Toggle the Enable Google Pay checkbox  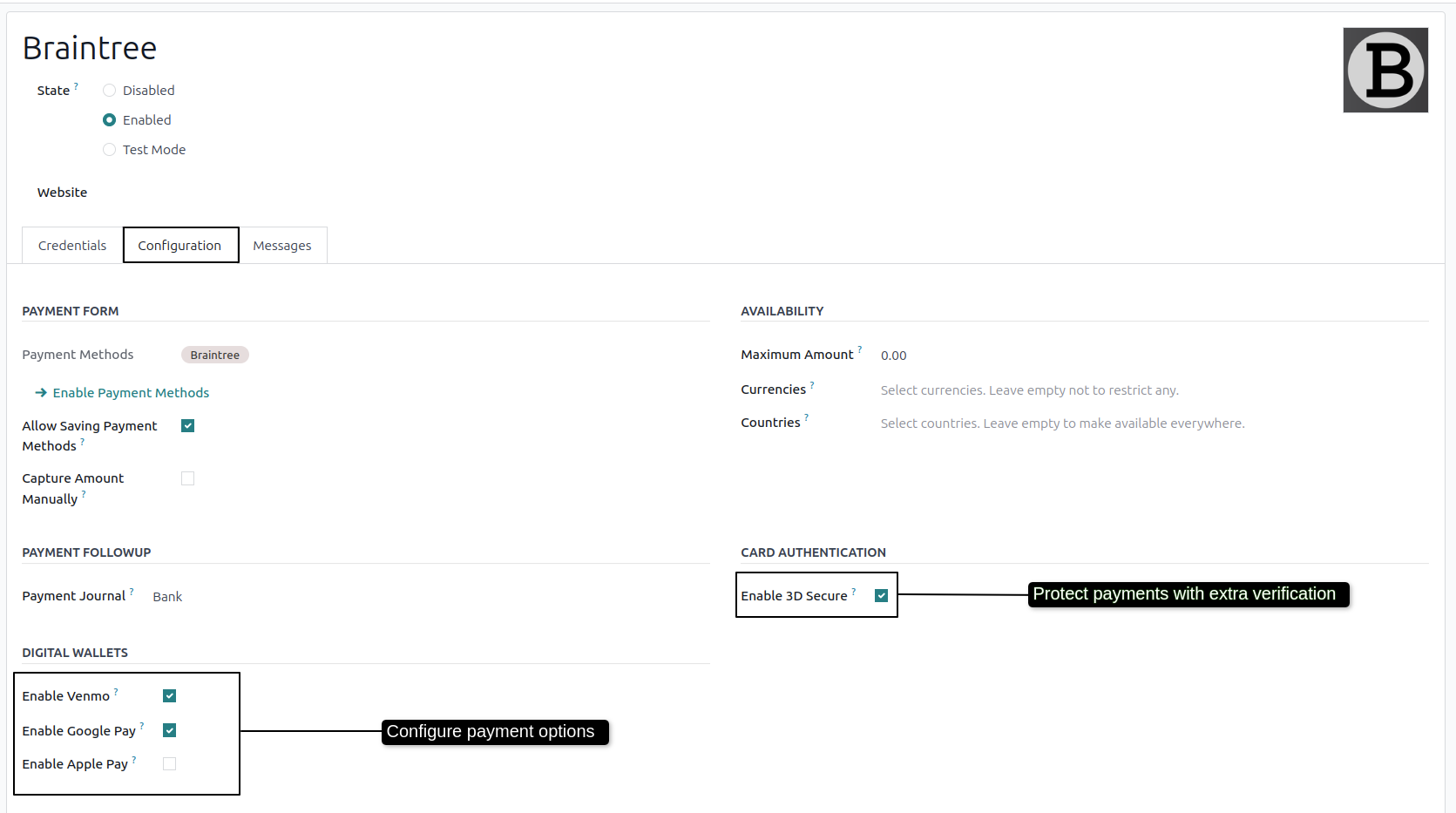click(170, 731)
